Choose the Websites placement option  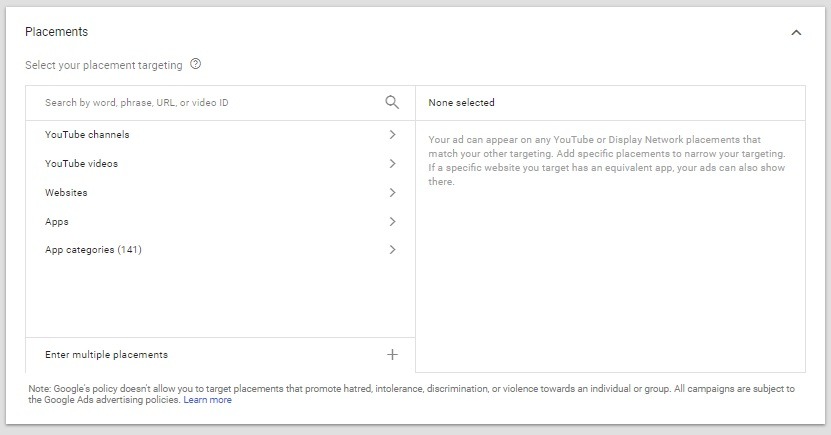point(220,192)
